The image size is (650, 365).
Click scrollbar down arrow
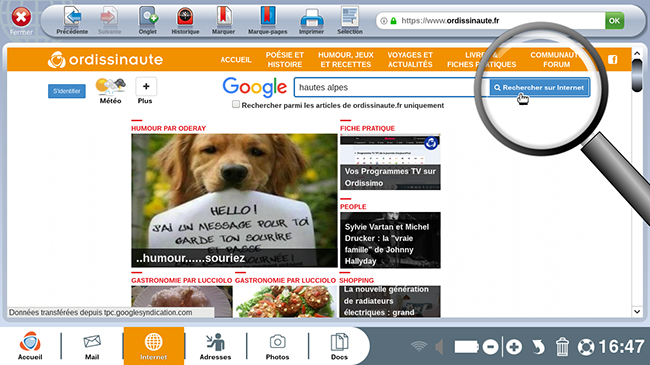pos(637,311)
